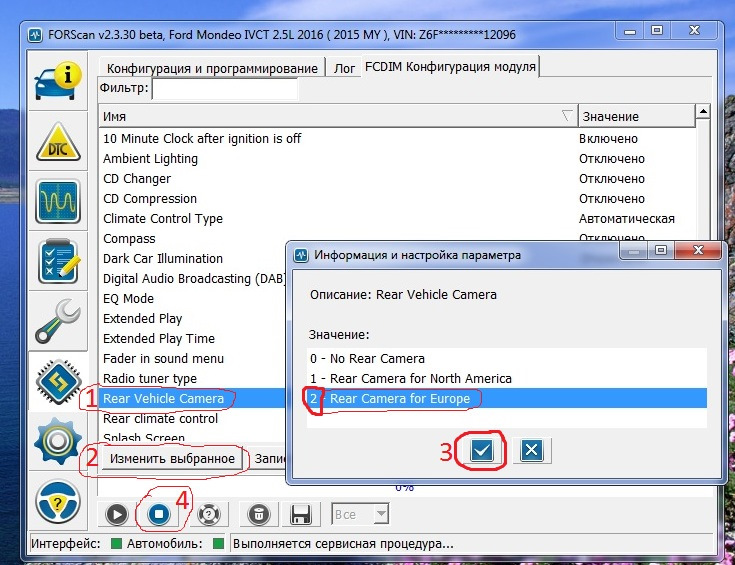The image size is (735, 565).
Task: Select the Rear Vehicle Camera row
Action: (x=192, y=399)
